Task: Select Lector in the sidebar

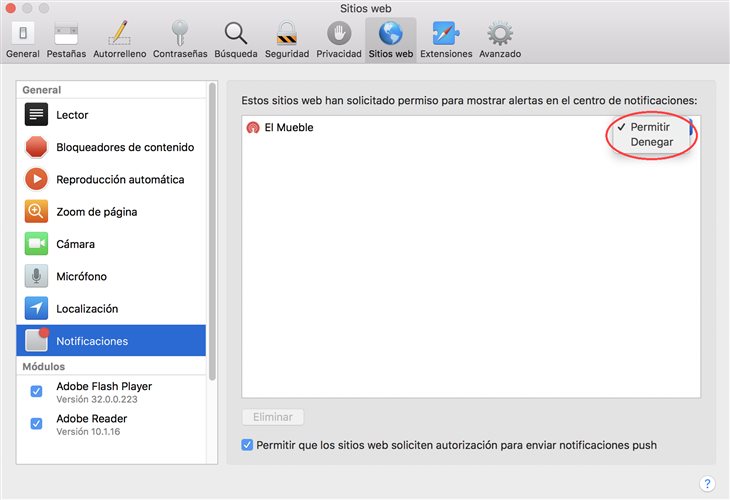Action: (111, 115)
